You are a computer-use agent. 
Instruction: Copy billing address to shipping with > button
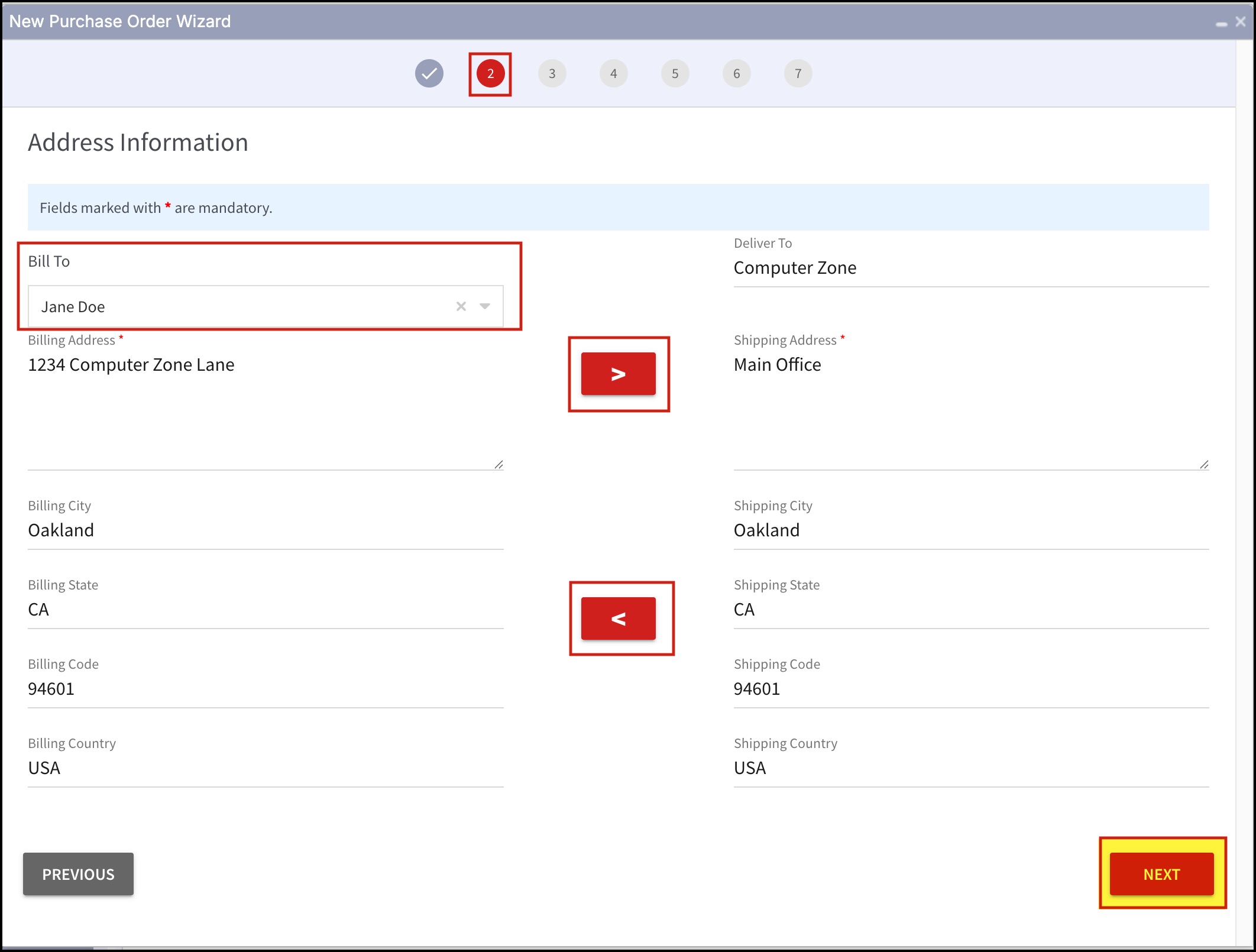coord(618,374)
